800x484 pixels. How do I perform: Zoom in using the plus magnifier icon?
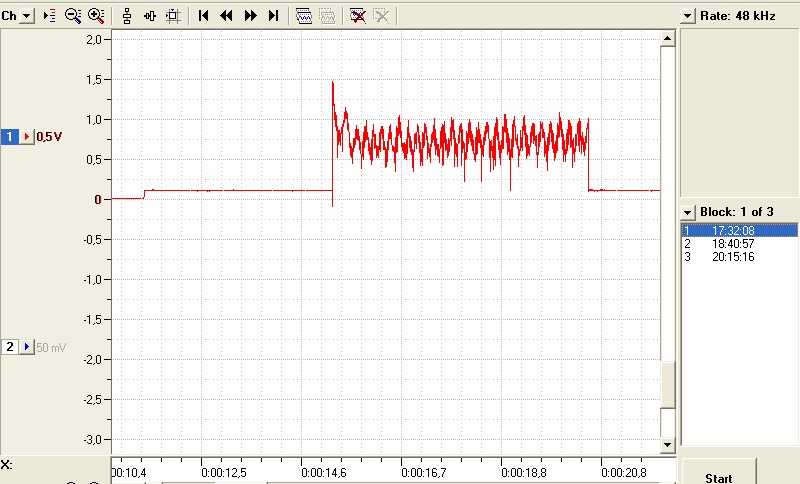(96, 16)
